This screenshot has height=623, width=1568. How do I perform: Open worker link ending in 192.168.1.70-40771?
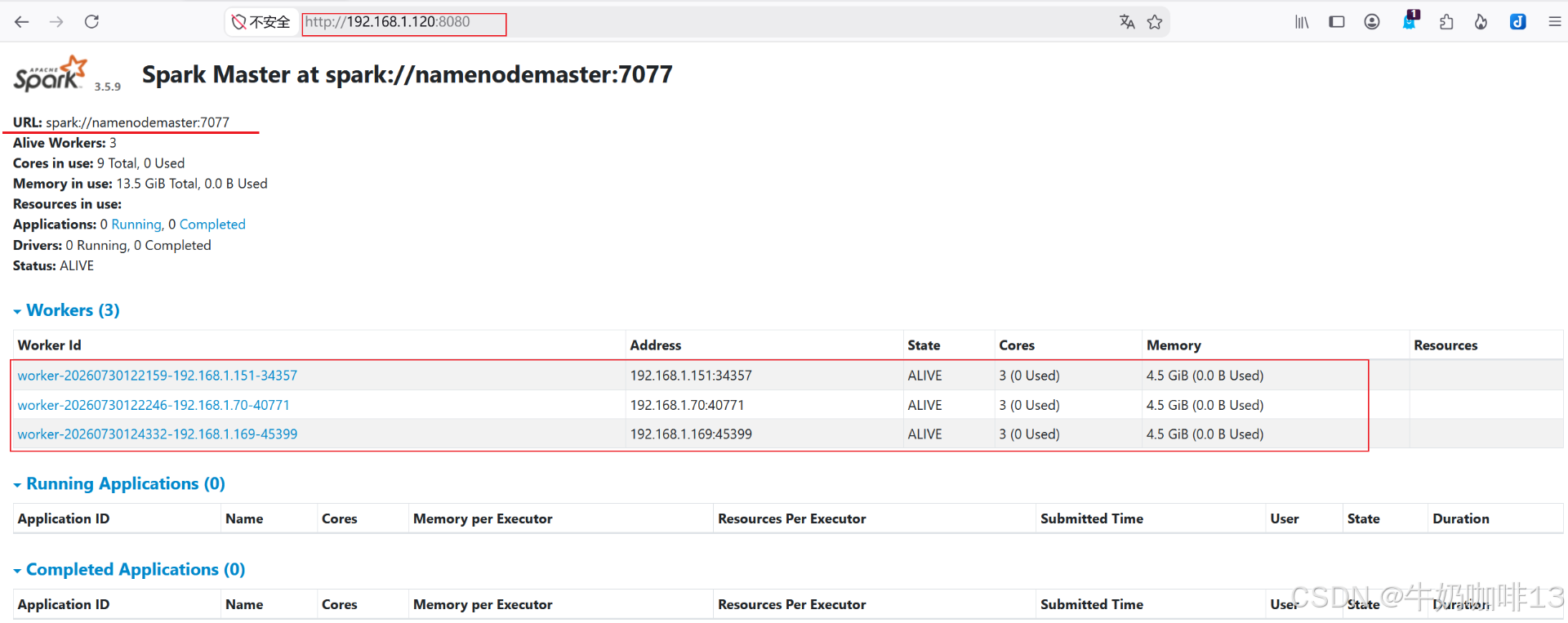154,405
